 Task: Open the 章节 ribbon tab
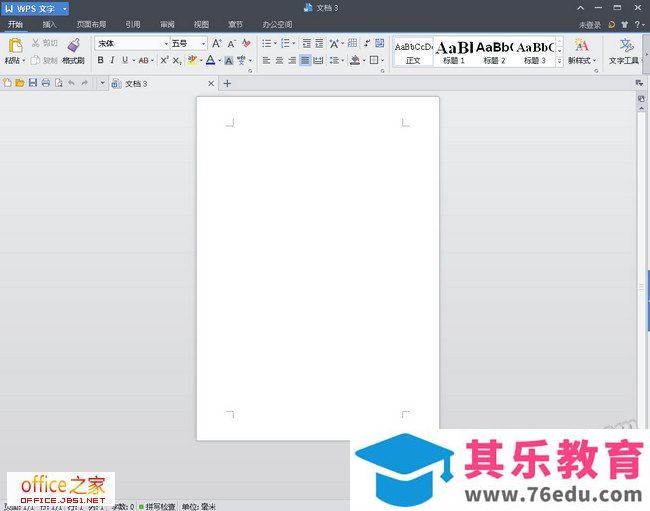(x=235, y=24)
